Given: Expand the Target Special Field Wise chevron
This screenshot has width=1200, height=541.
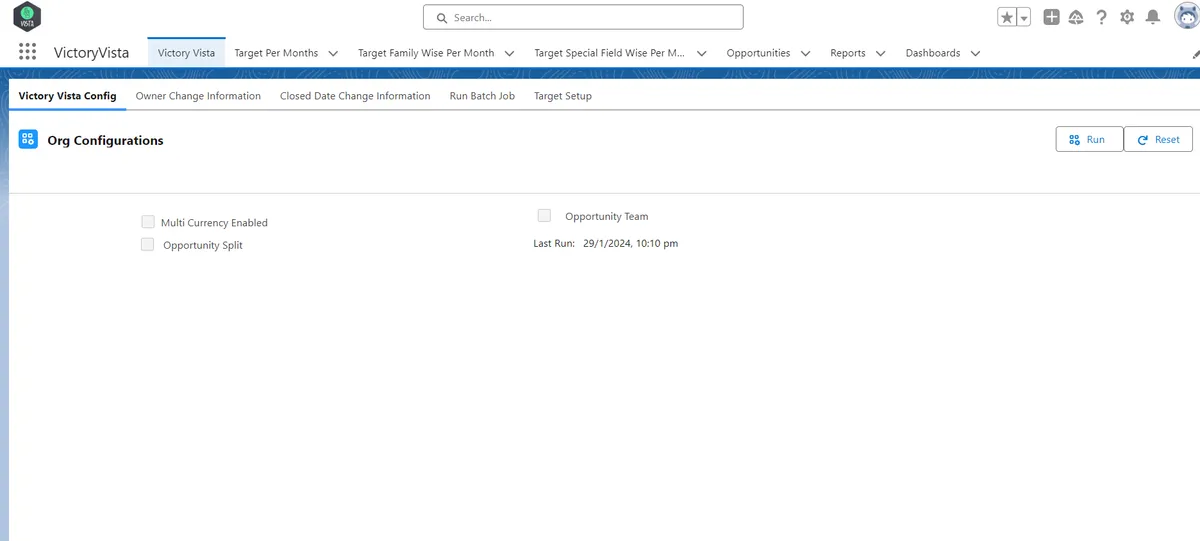Looking at the screenshot, I should click(702, 53).
